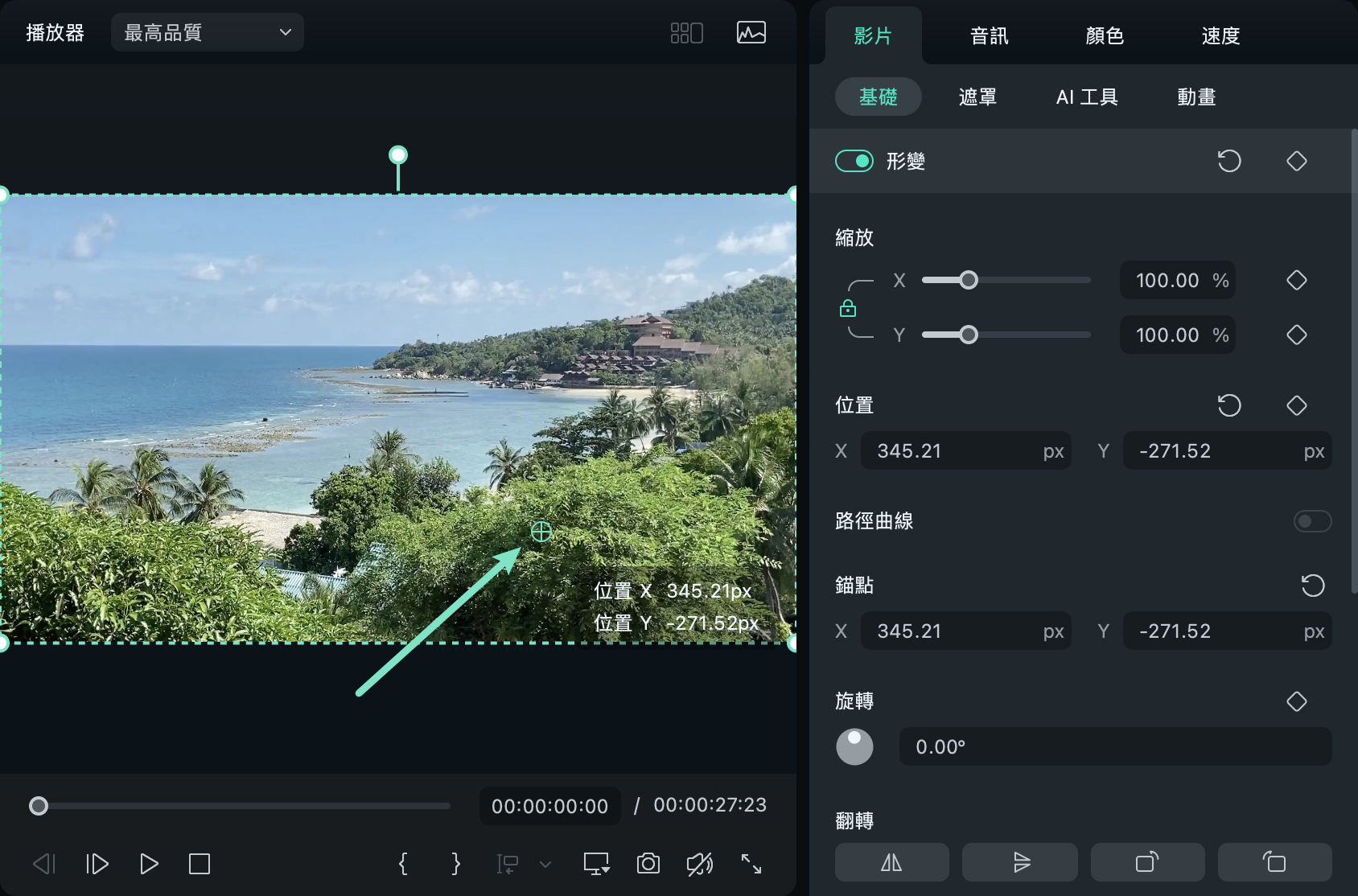This screenshot has height=896, width=1358.
Task: Click the flip vertical icon
Action: click(x=1019, y=862)
